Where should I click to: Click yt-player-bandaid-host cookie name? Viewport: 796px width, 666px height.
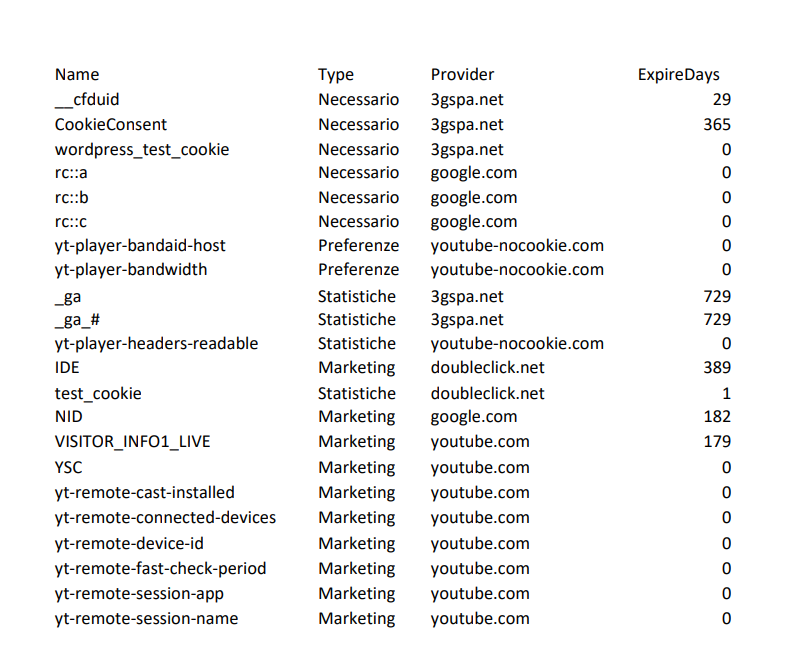pyautogui.click(x=140, y=246)
